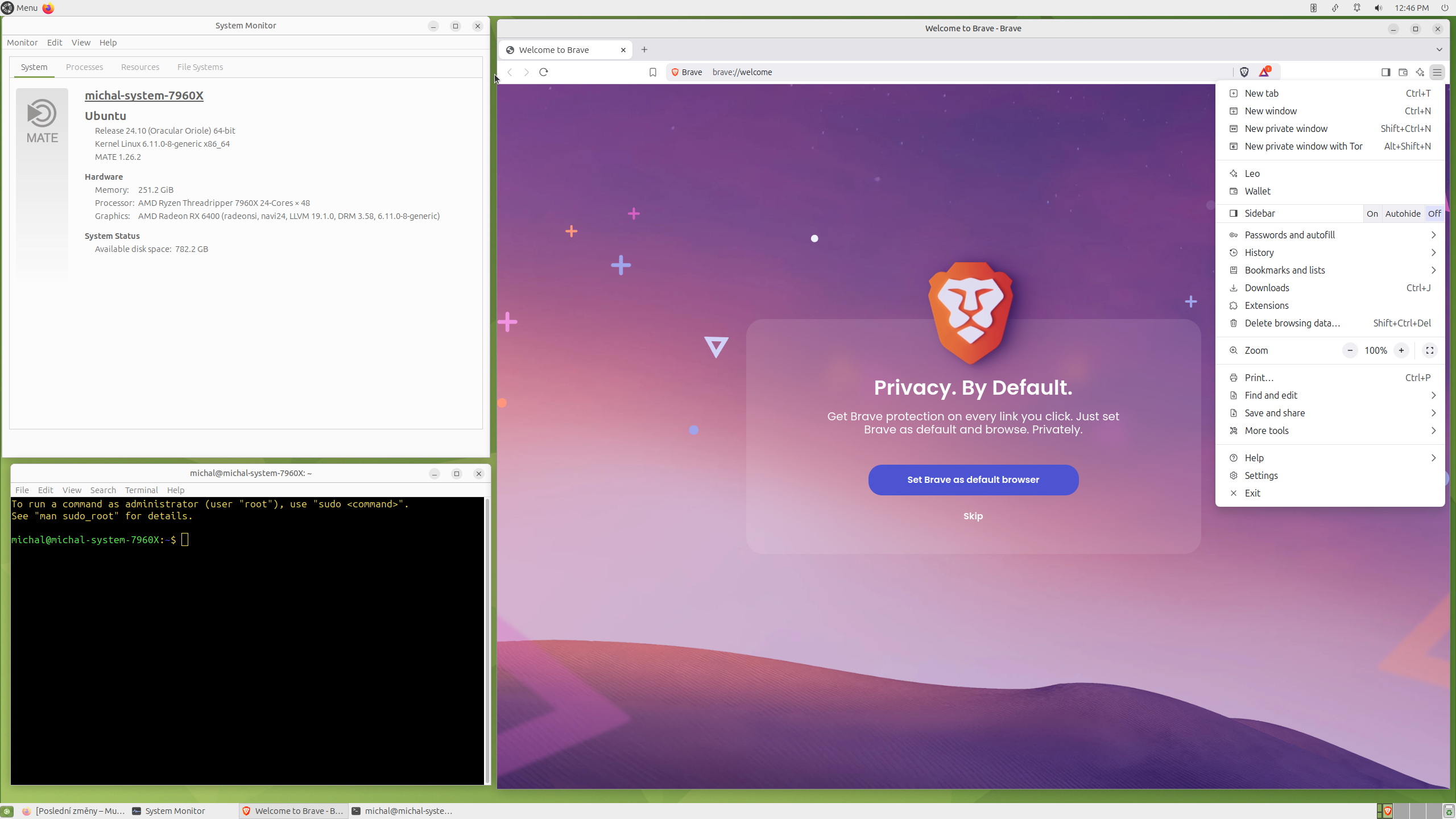Click the sidebar panel toolbar icon
Screen dimensions: 1456x819
[x=1385, y=72]
